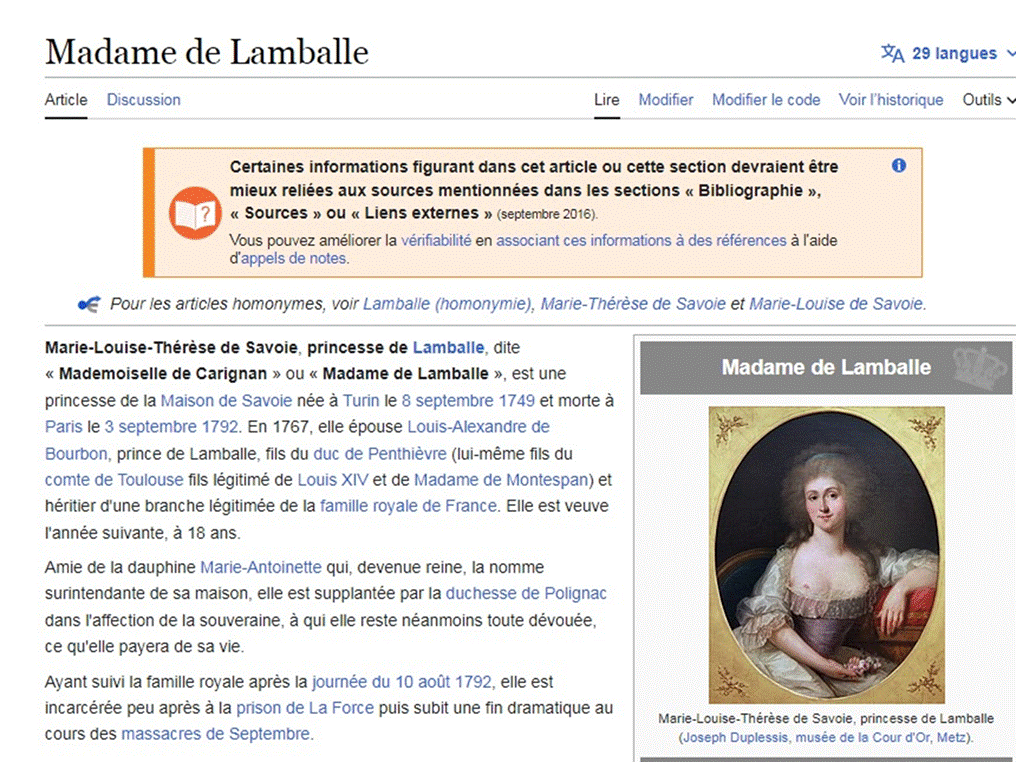Click the infobox header Madame de Lamballe
Image resolution: width=1016 pixels, height=762 pixels.
tap(826, 367)
